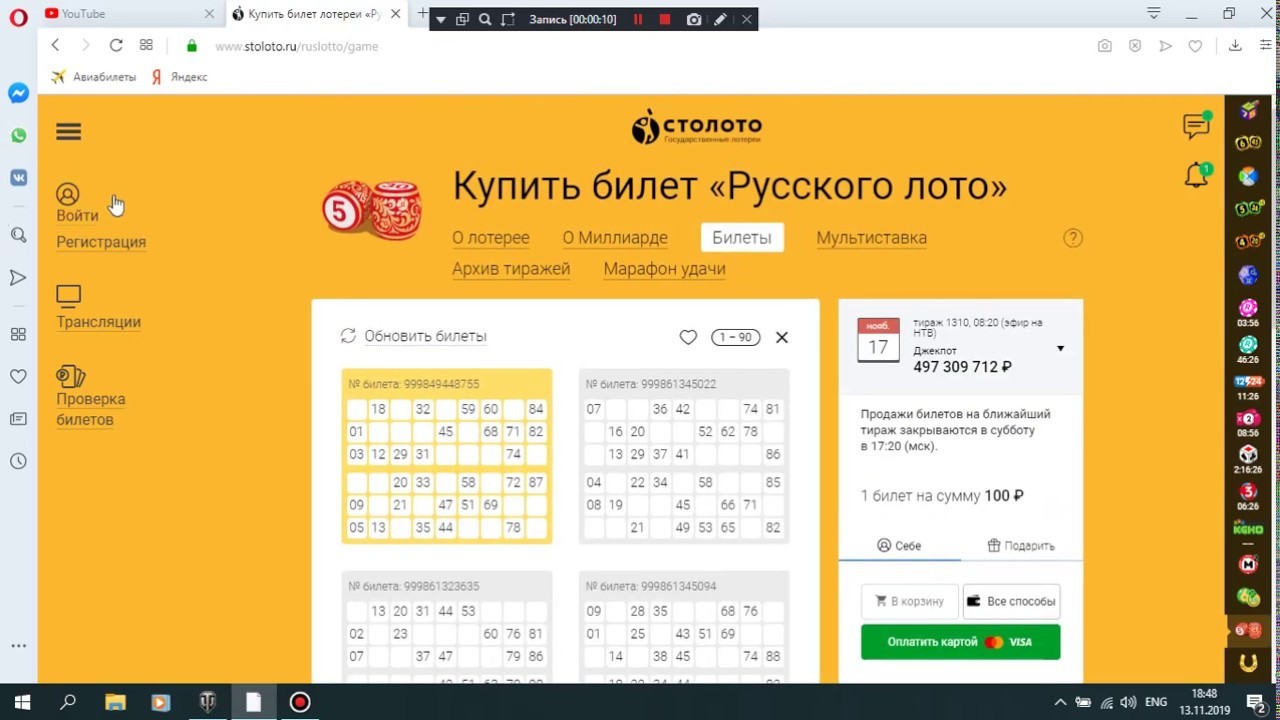The height and width of the screenshot is (720, 1280).
Task: Open the hamburger menu on Stoloto
Action: [x=69, y=132]
